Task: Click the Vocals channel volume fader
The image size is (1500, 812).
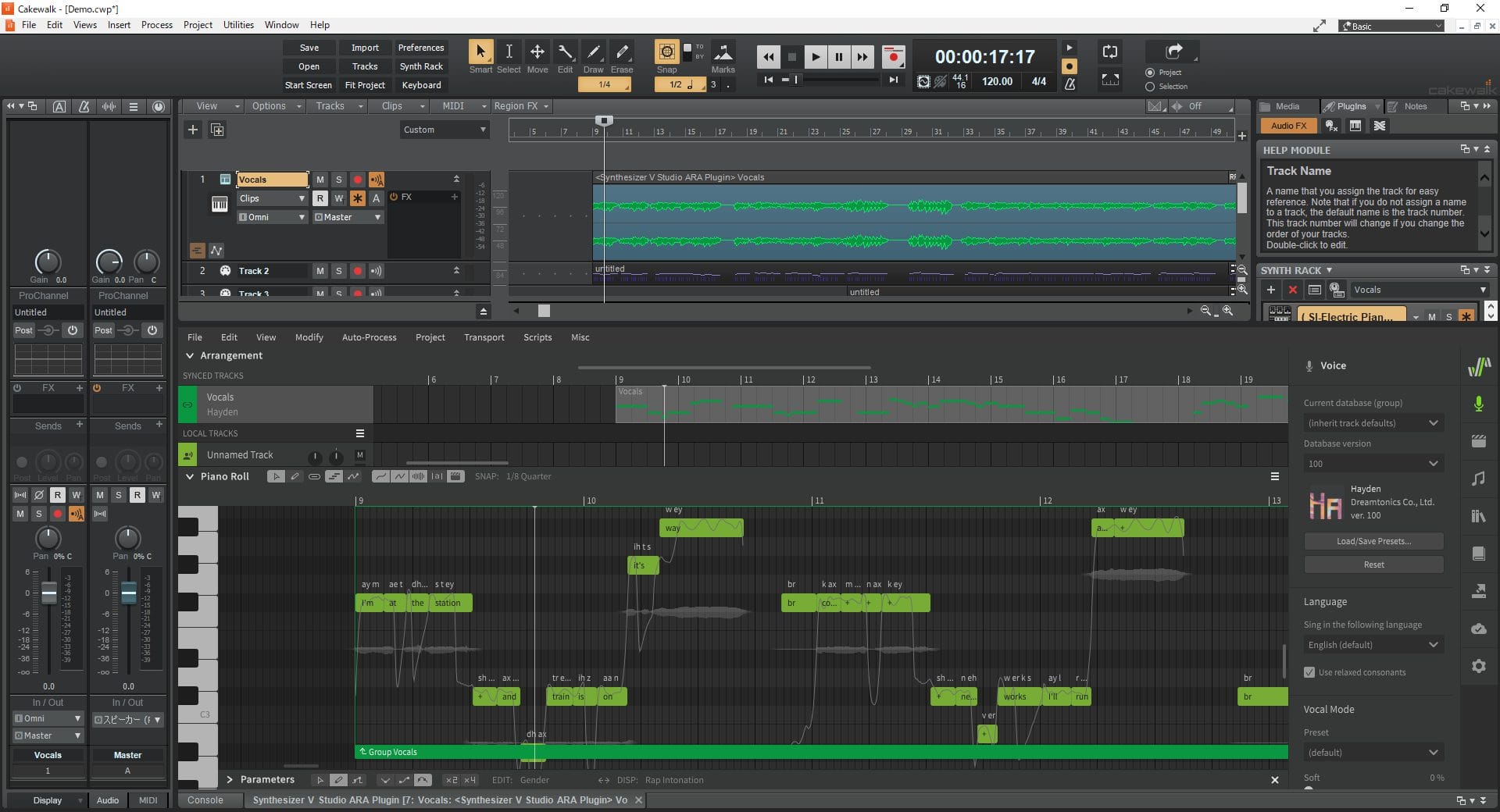Action: point(48,594)
